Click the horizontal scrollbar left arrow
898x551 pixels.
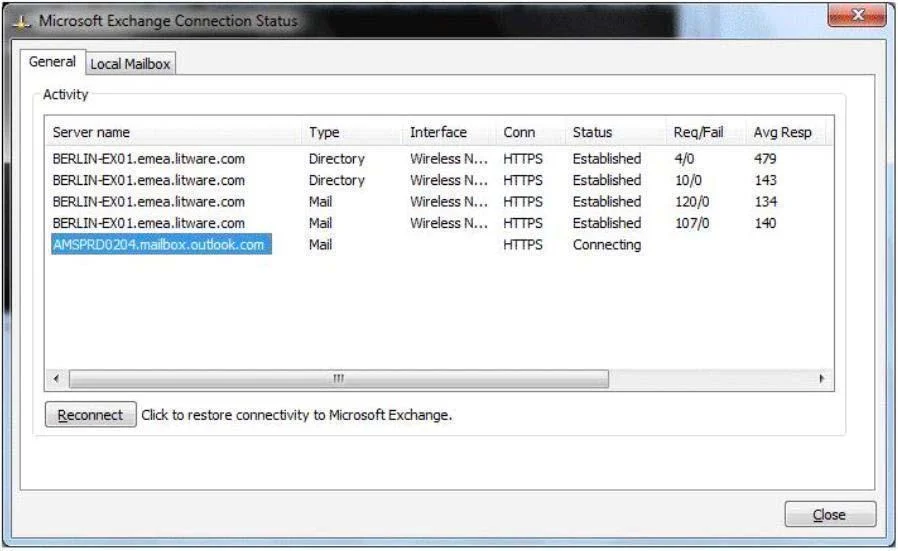tap(56, 379)
